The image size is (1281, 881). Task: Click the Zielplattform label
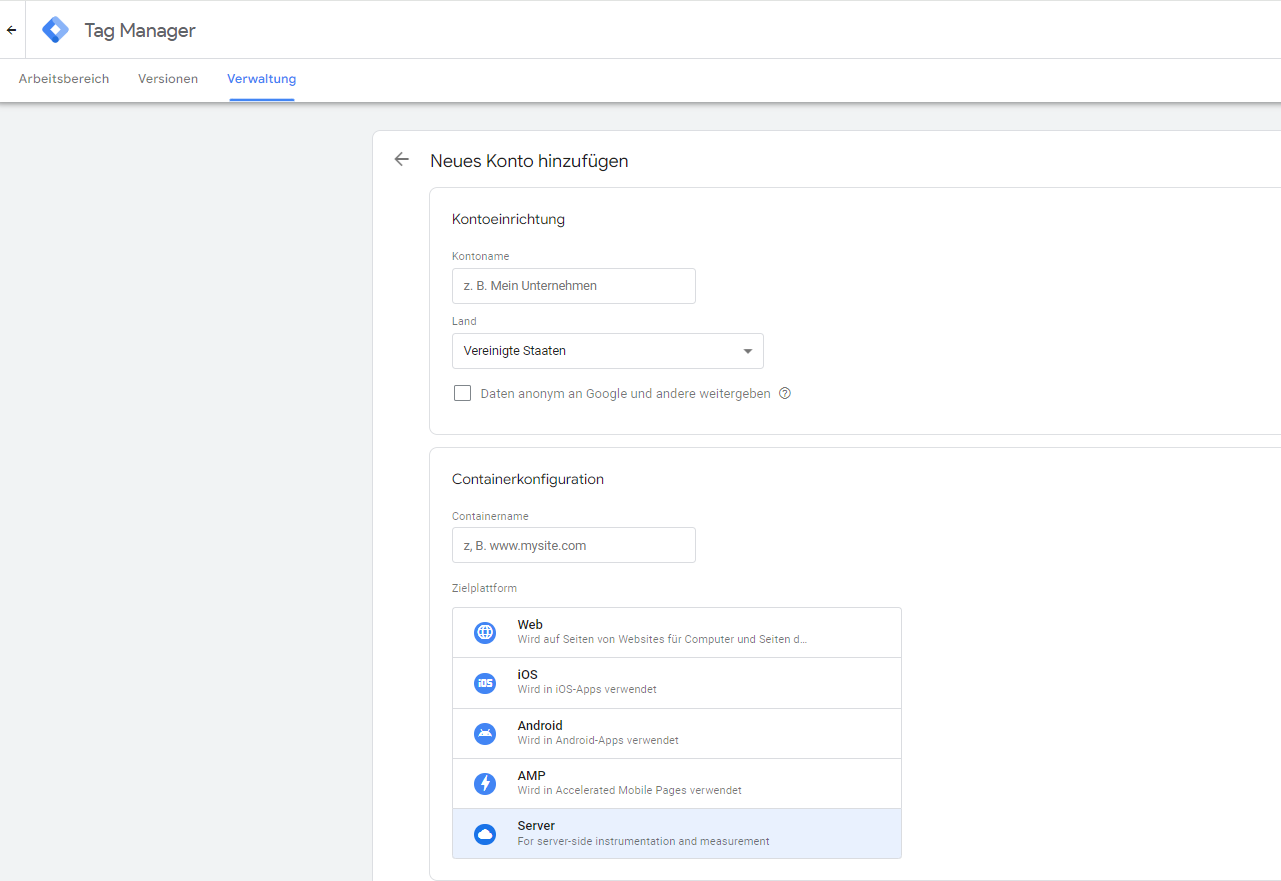pos(484,588)
